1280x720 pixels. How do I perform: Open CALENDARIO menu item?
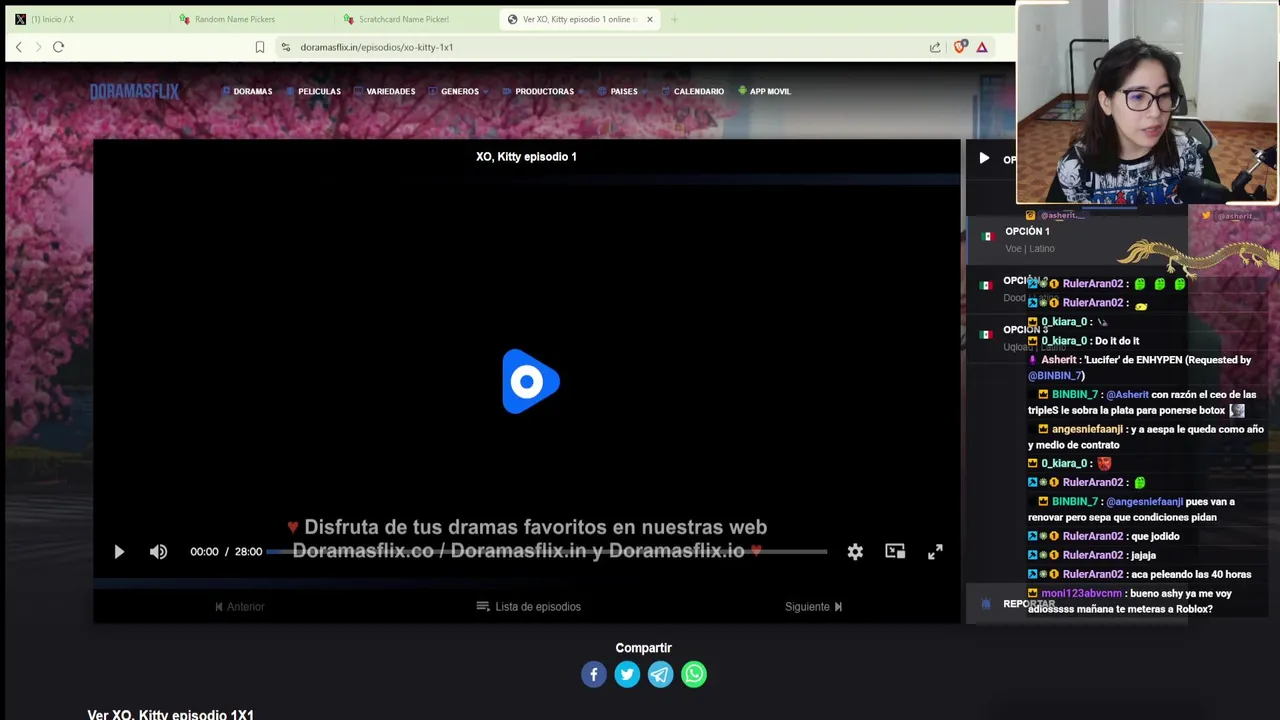point(693,91)
